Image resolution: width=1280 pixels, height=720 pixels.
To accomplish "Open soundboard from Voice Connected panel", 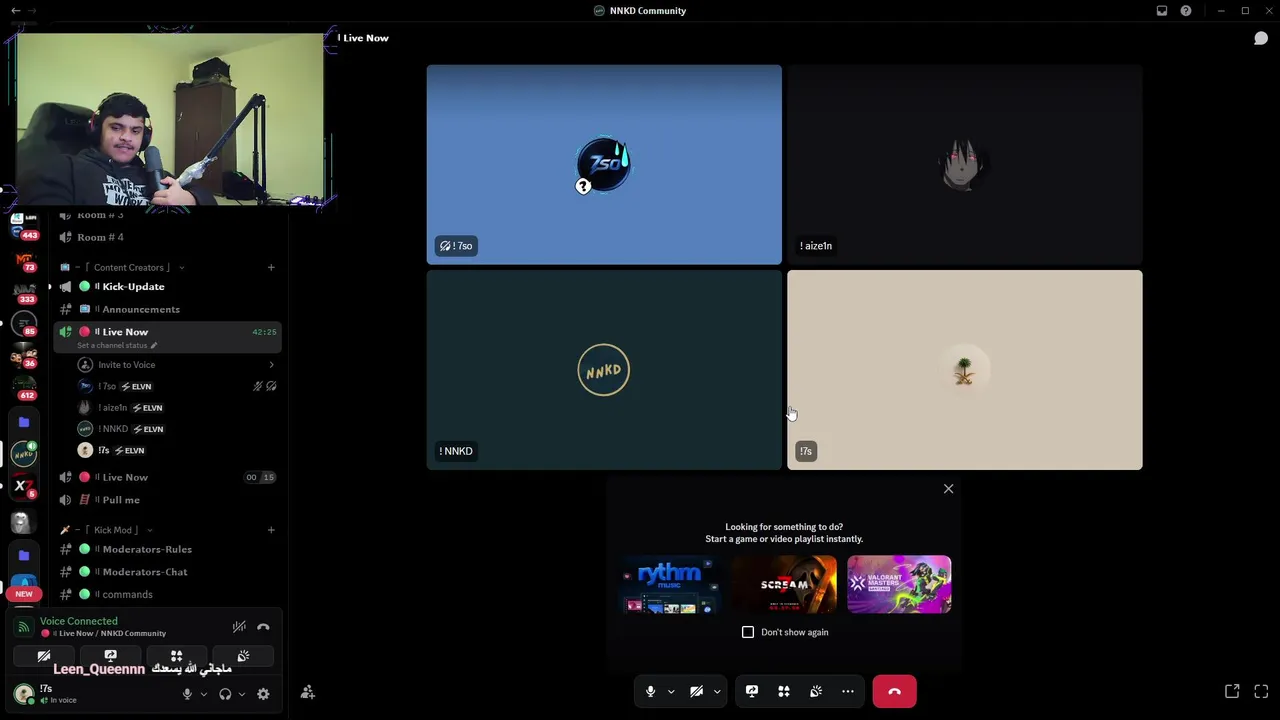I will tap(243, 656).
